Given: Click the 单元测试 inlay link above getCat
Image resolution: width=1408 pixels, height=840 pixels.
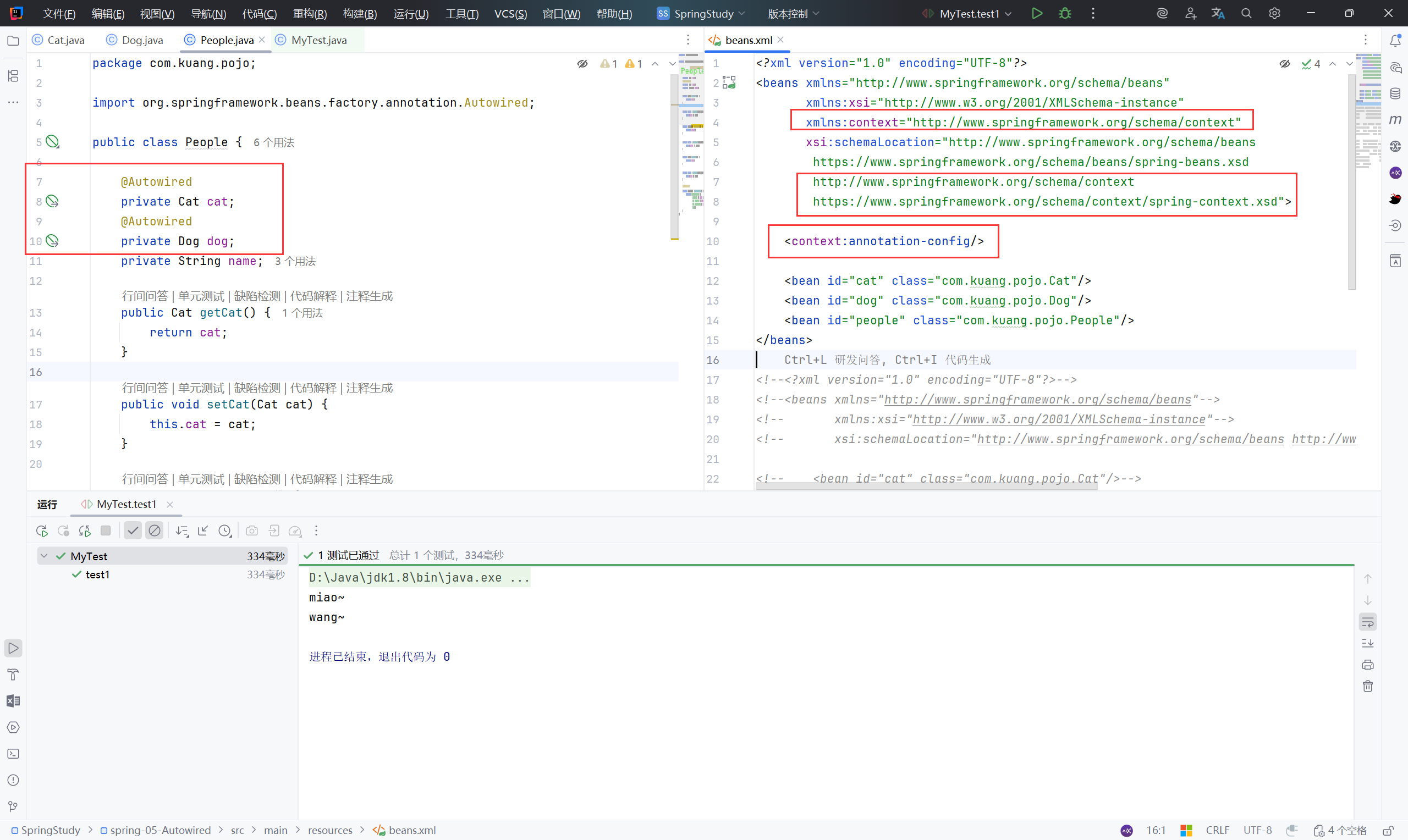Looking at the screenshot, I should tap(201, 296).
